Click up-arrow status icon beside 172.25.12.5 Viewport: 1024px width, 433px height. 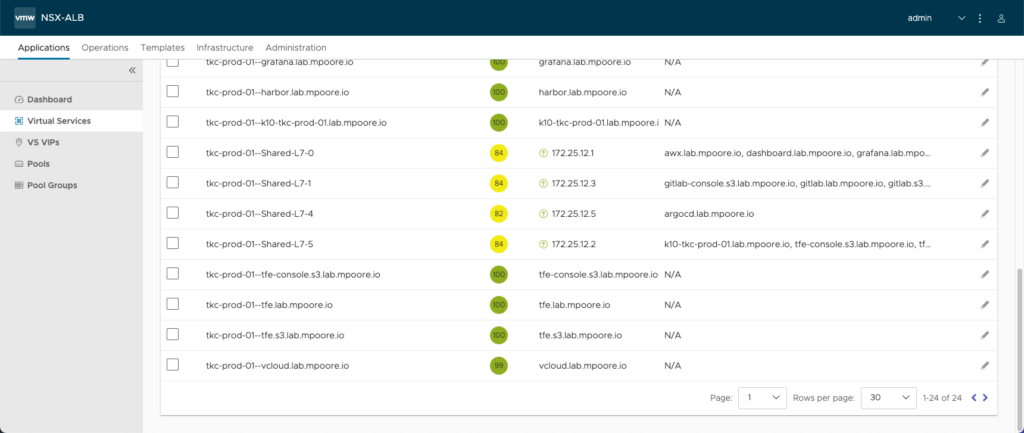(x=543, y=214)
